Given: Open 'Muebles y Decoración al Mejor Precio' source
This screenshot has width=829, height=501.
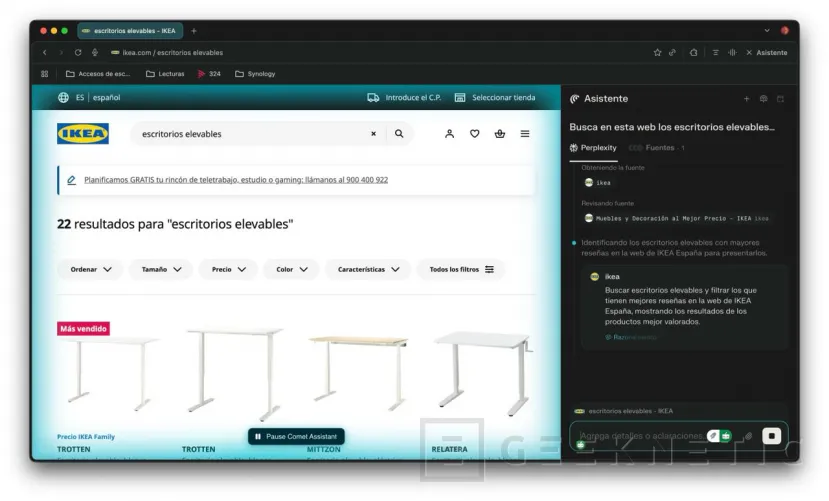Looking at the screenshot, I should click(x=677, y=218).
